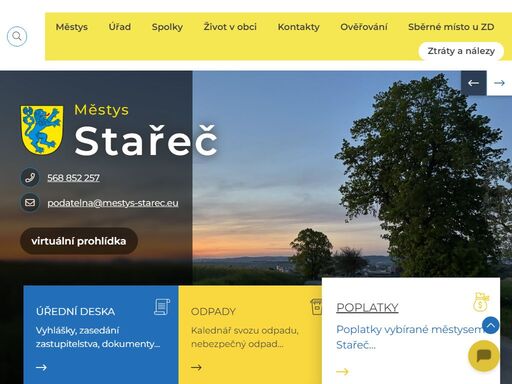
Task: Follow the arrow in Úřední deska card
Action: pos(41,367)
